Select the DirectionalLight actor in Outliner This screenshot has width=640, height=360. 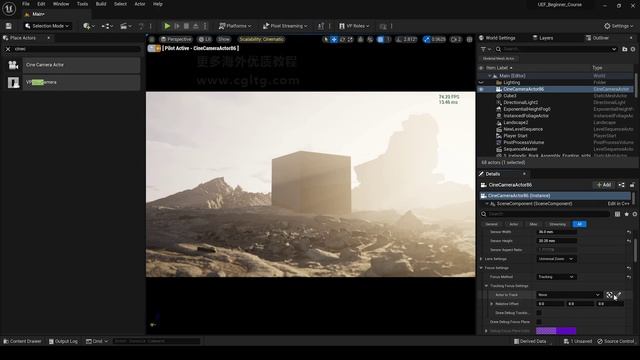[x=520, y=102]
